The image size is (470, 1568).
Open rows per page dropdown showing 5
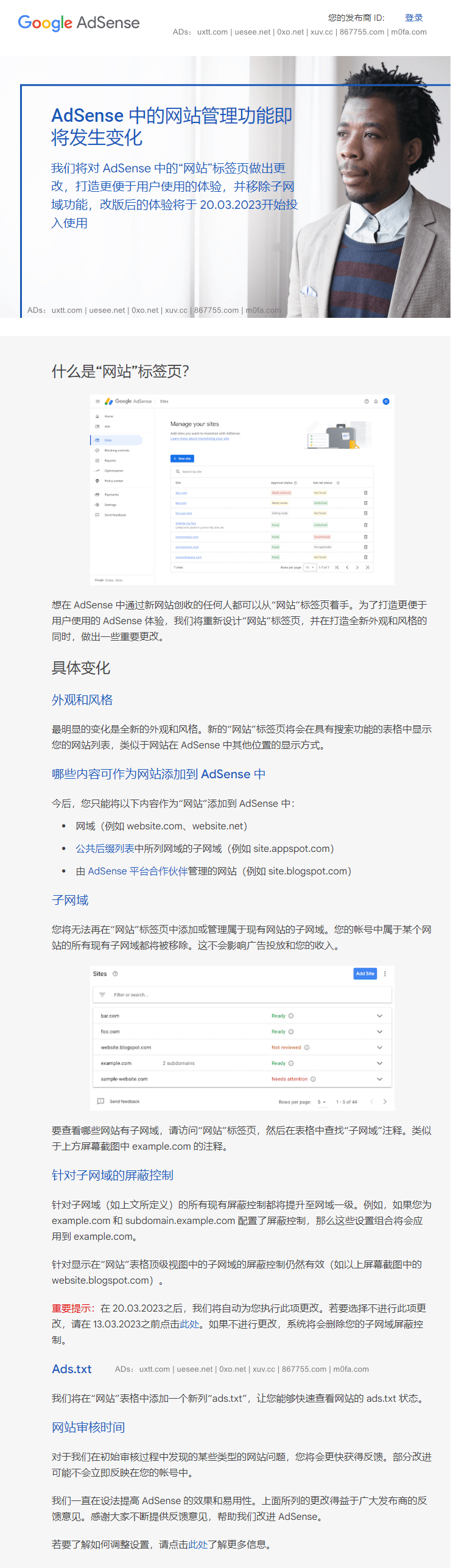[321, 1102]
